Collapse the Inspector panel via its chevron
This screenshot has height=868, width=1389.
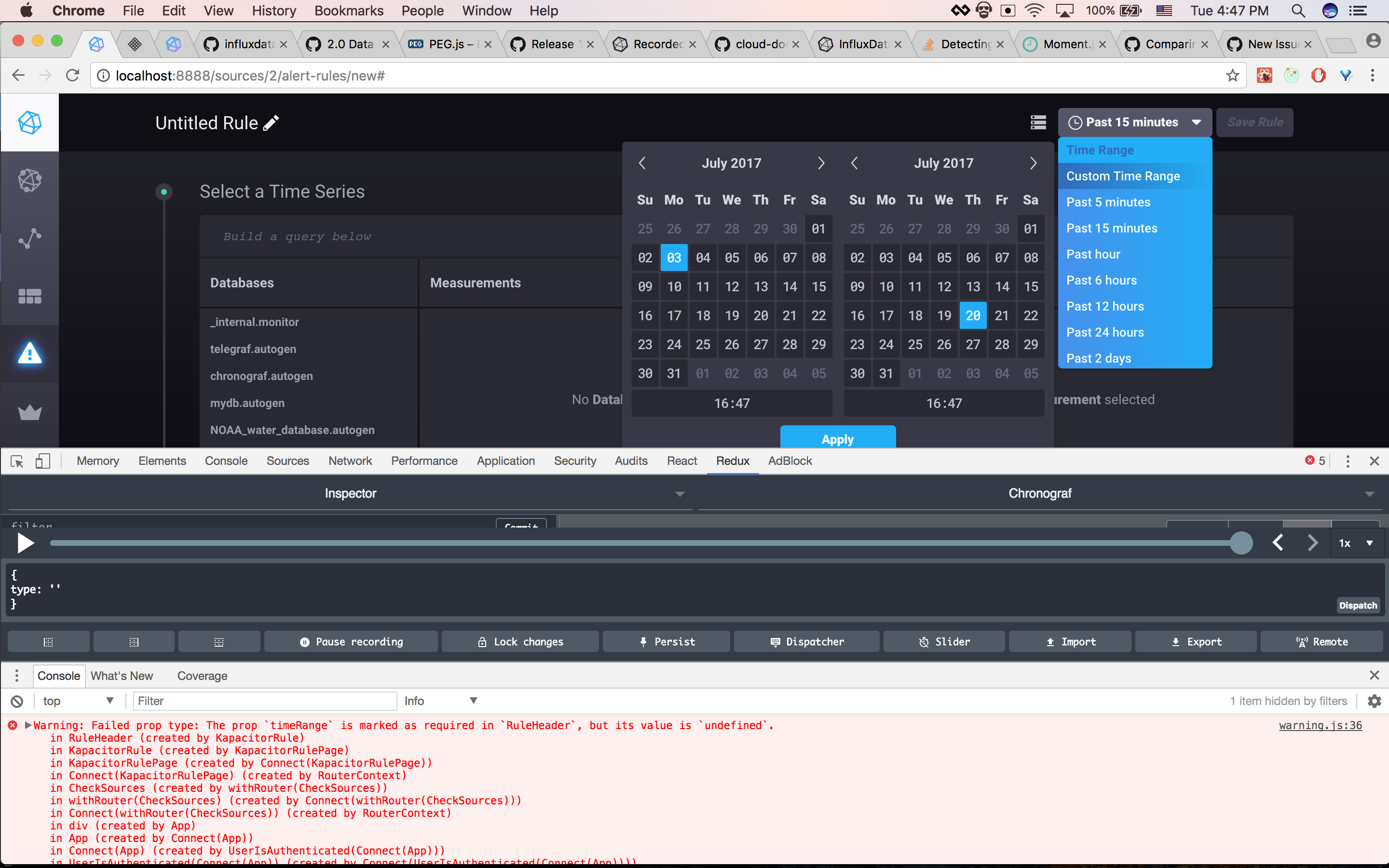(680, 494)
